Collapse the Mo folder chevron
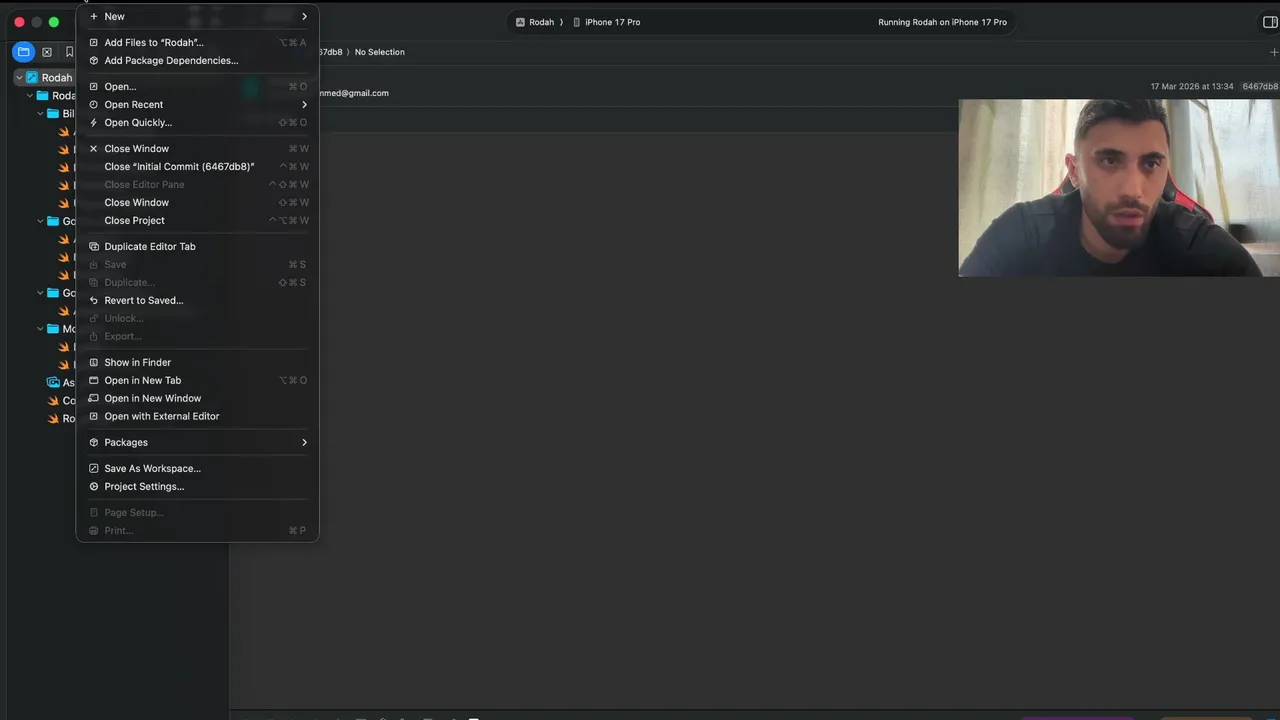 click(41, 328)
